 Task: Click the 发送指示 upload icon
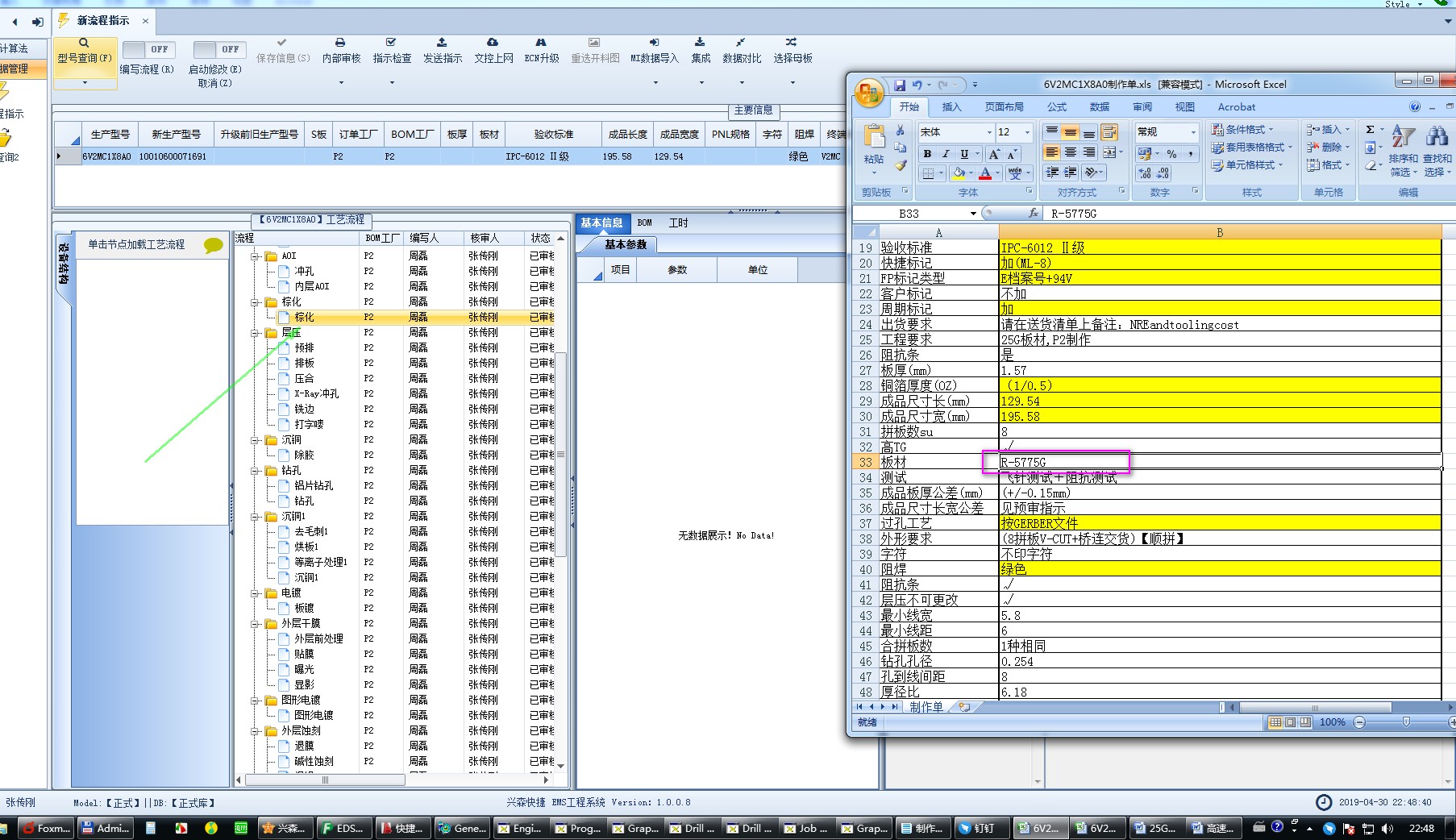(442, 42)
